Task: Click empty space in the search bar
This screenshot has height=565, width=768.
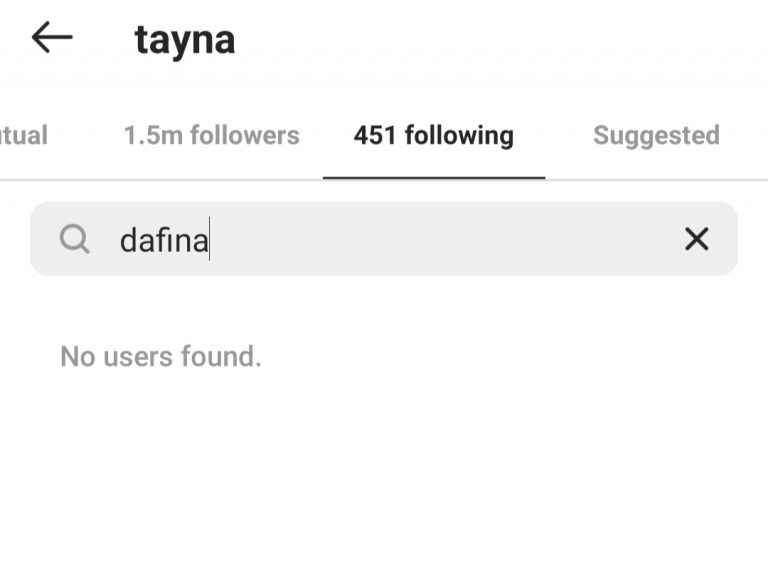Action: [441, 239]
